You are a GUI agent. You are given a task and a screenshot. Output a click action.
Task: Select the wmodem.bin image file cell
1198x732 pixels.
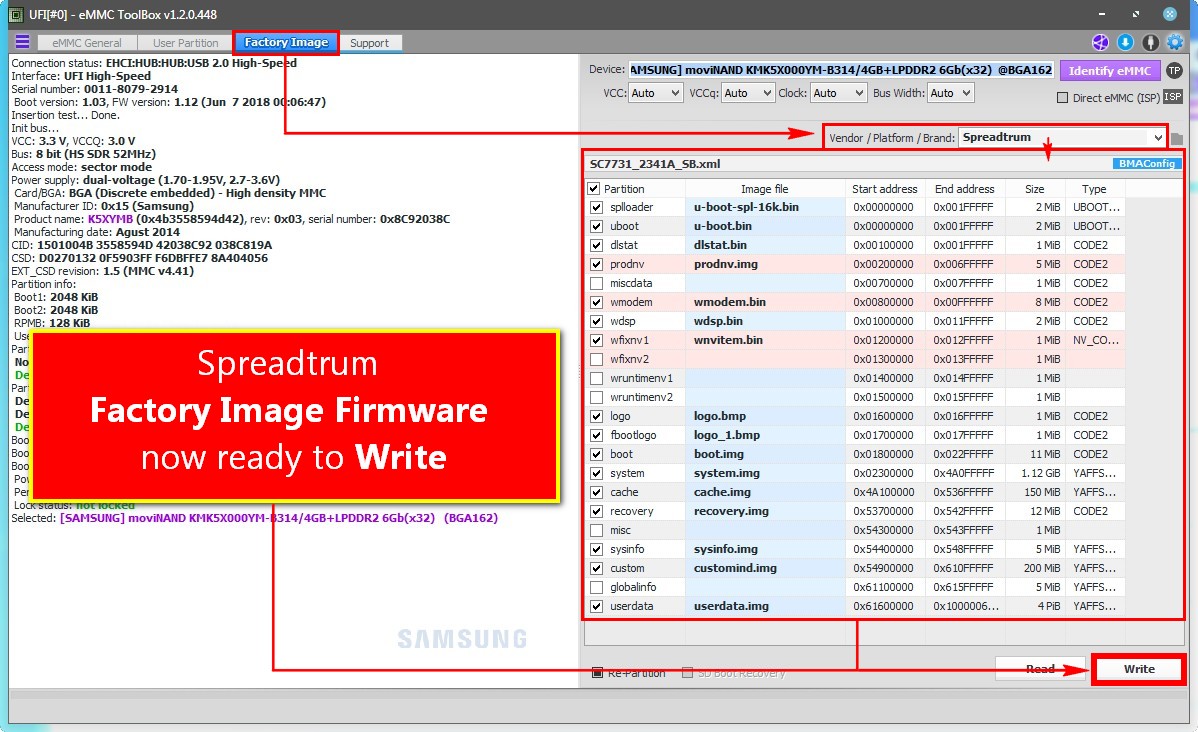(765, 302)
